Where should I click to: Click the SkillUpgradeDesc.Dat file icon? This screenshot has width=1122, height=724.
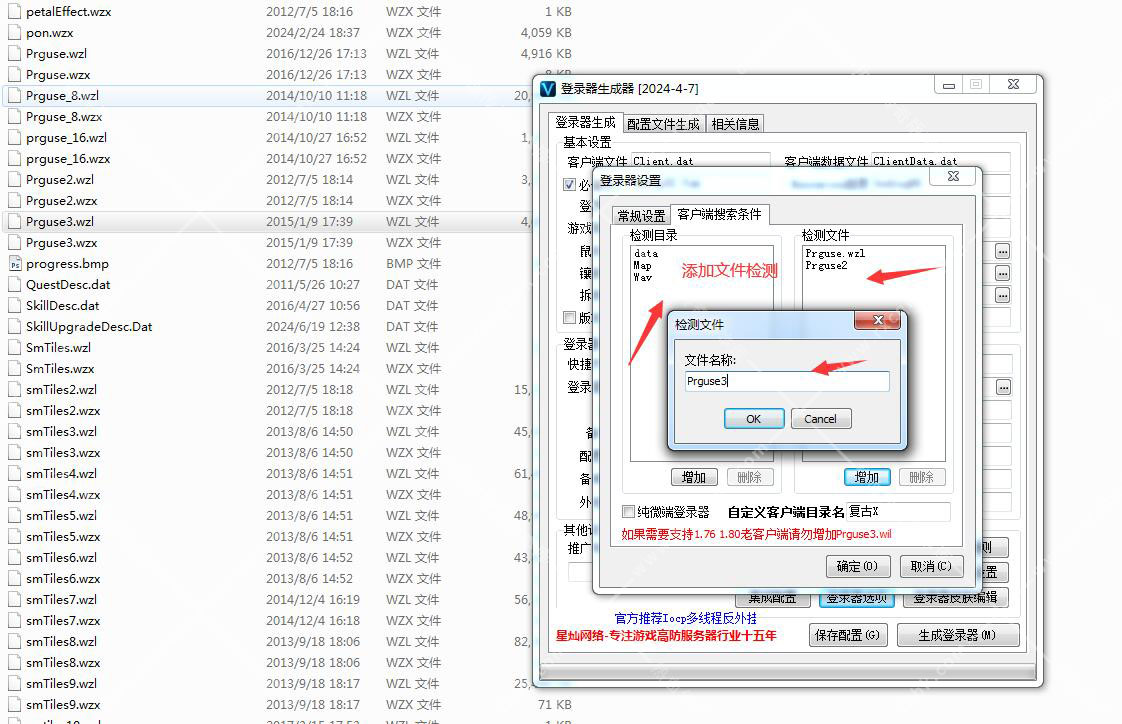(15, 327)
